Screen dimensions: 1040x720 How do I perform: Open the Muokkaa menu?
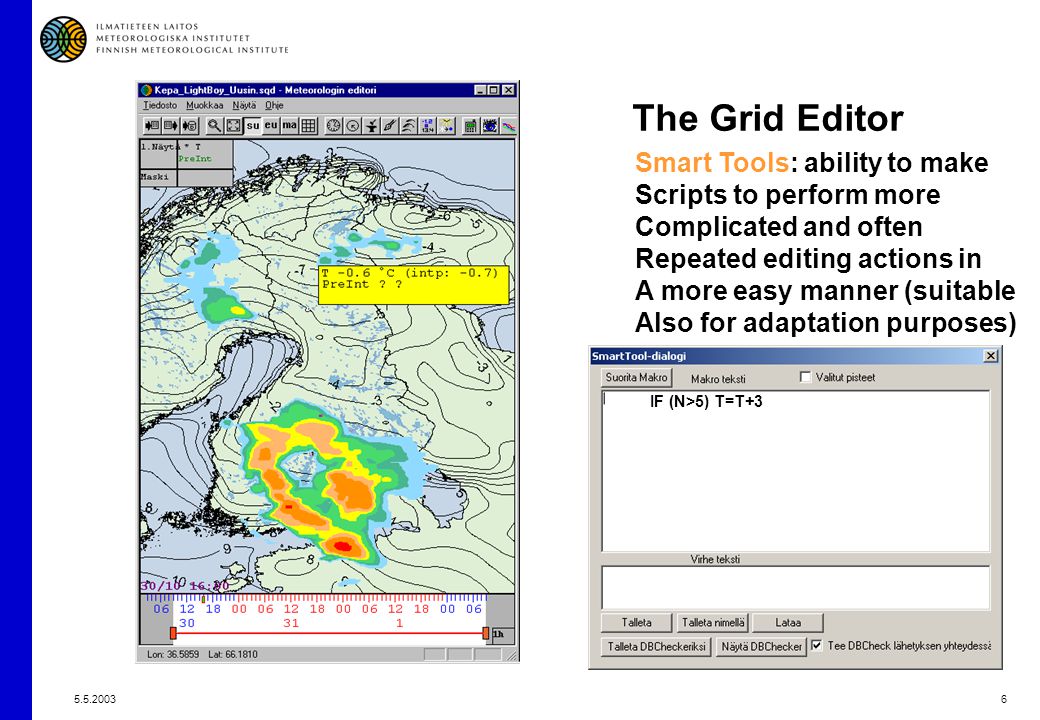(204, 105)
